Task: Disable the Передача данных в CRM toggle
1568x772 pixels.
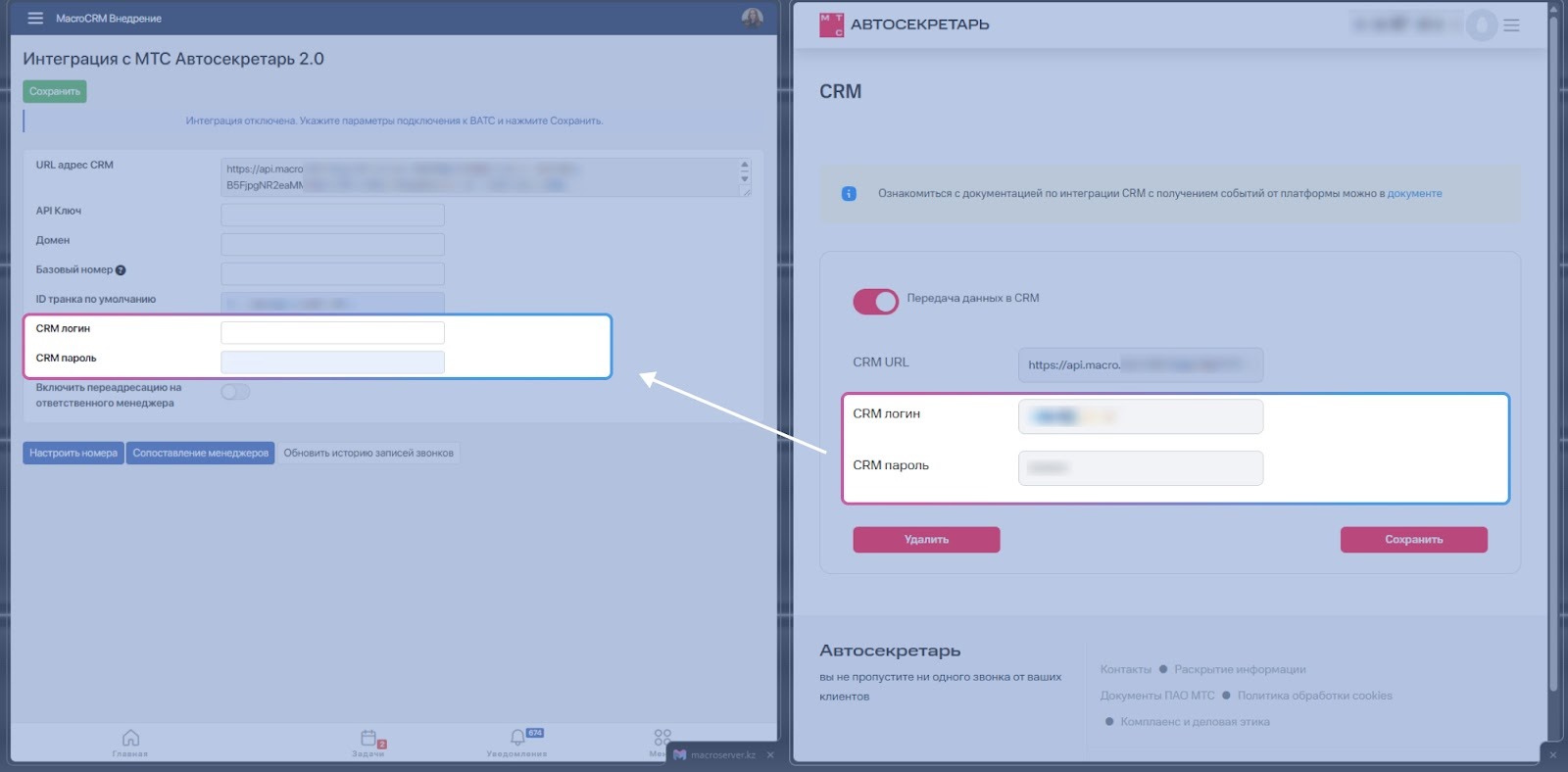Action: [x=875, y=302]
